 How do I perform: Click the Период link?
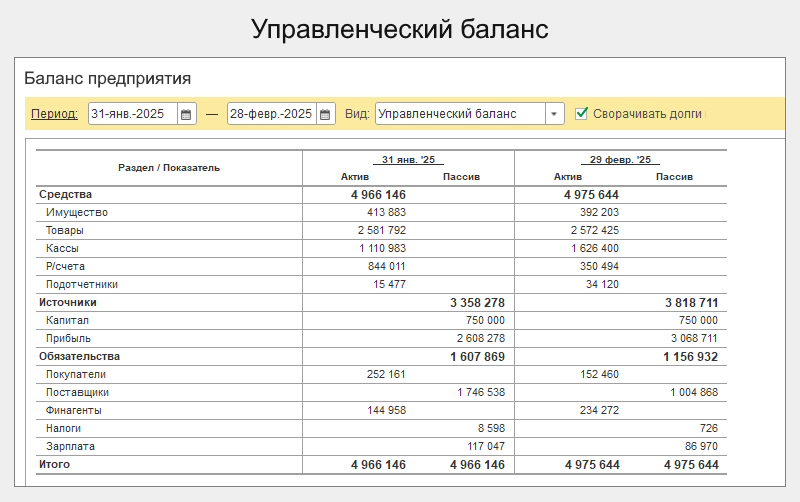point(54,114)
